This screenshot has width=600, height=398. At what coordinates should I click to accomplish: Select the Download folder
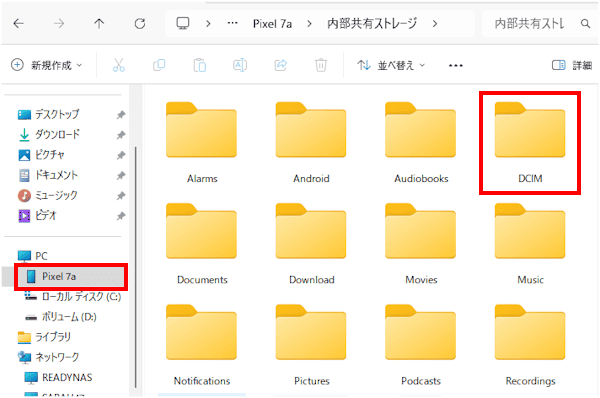tap(311, 245)
